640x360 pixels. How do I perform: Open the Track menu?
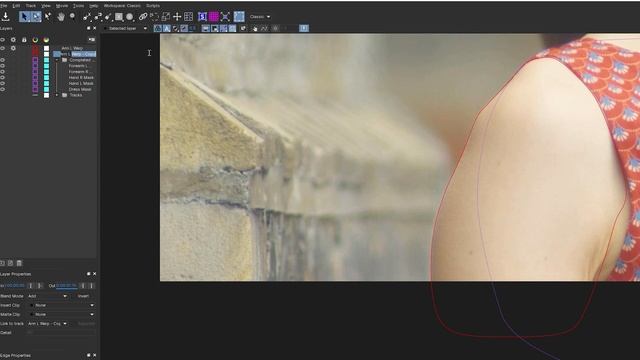pyautogui.click(x=31, y=6)
